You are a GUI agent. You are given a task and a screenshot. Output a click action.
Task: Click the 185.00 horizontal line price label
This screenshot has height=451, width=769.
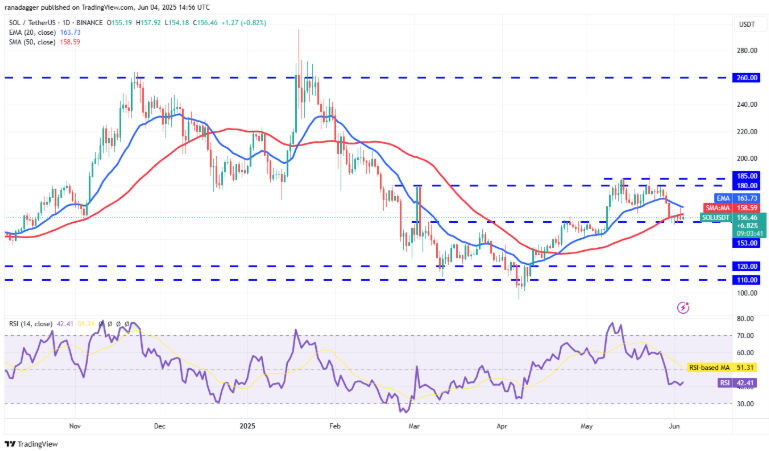[746, 175]
